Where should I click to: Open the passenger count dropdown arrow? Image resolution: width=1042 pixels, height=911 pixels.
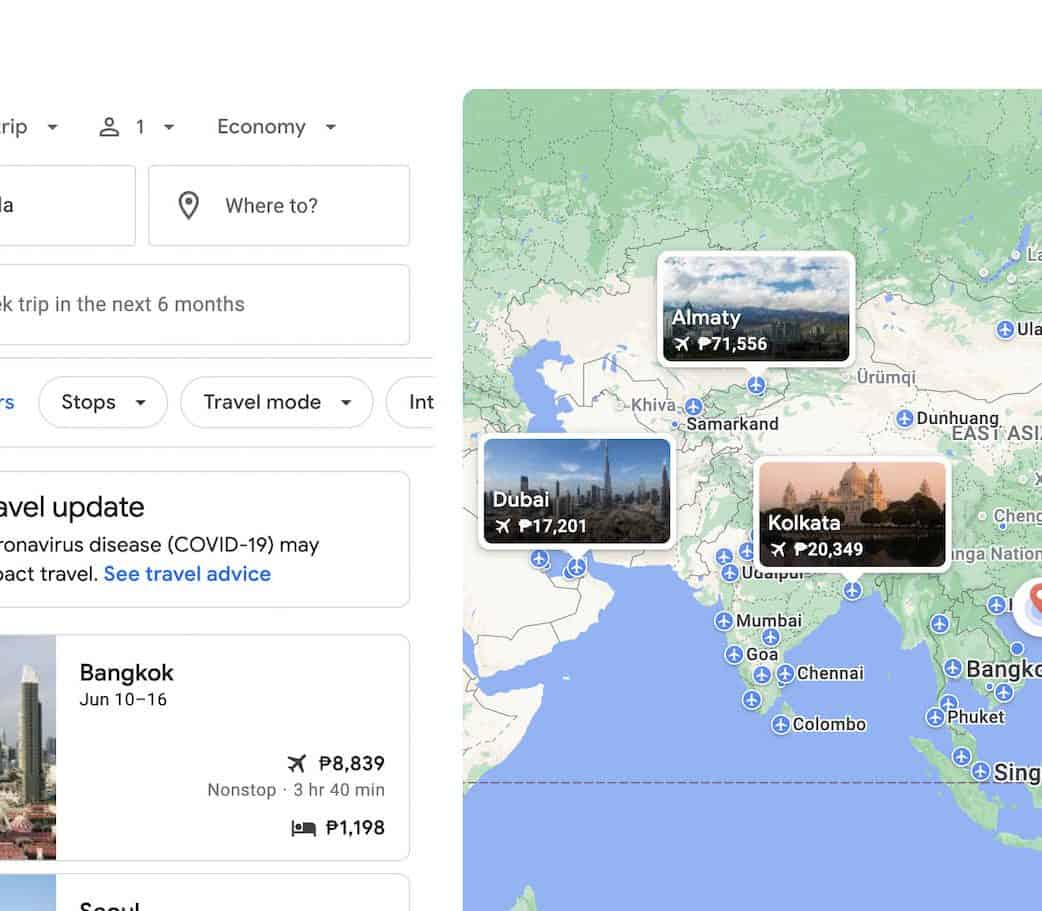click(x=169, y=127)
